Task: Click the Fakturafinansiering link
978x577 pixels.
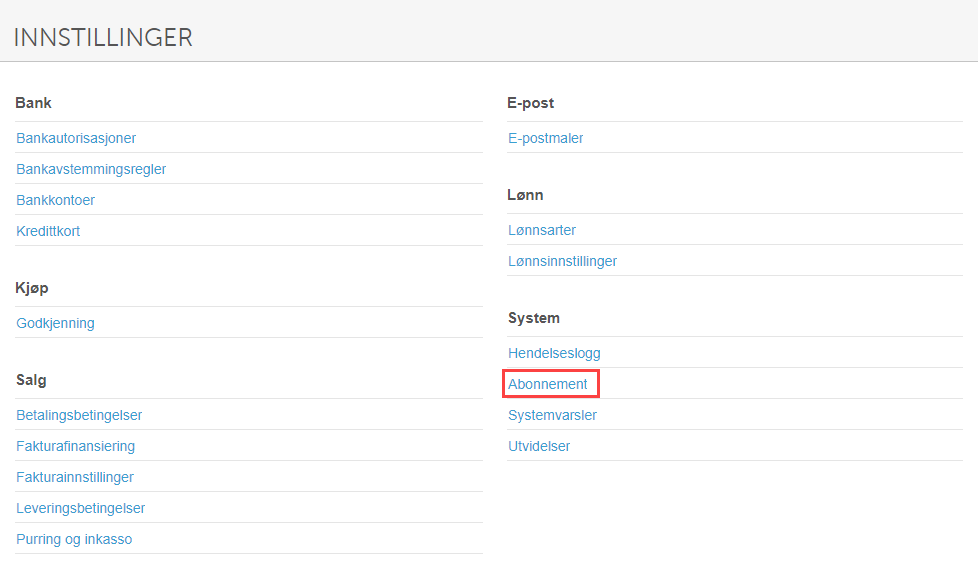Action: (x=75, y=446)
